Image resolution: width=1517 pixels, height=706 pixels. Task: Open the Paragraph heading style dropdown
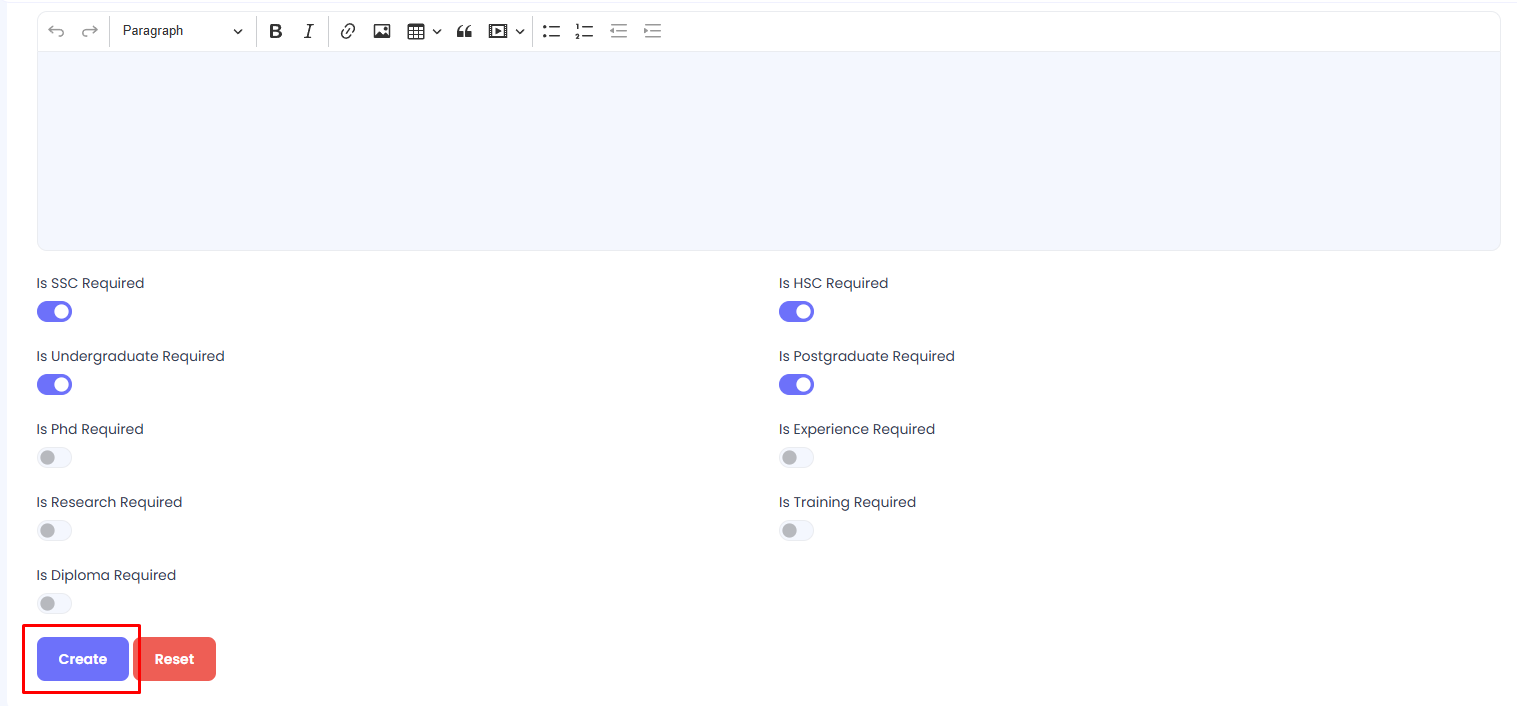click(x=182, y=31)
